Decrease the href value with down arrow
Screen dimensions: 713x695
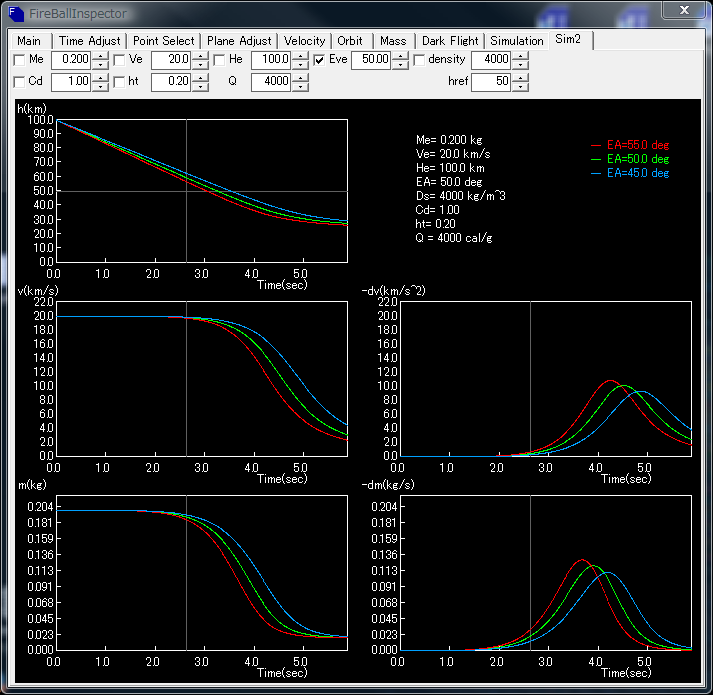[519, 87]
